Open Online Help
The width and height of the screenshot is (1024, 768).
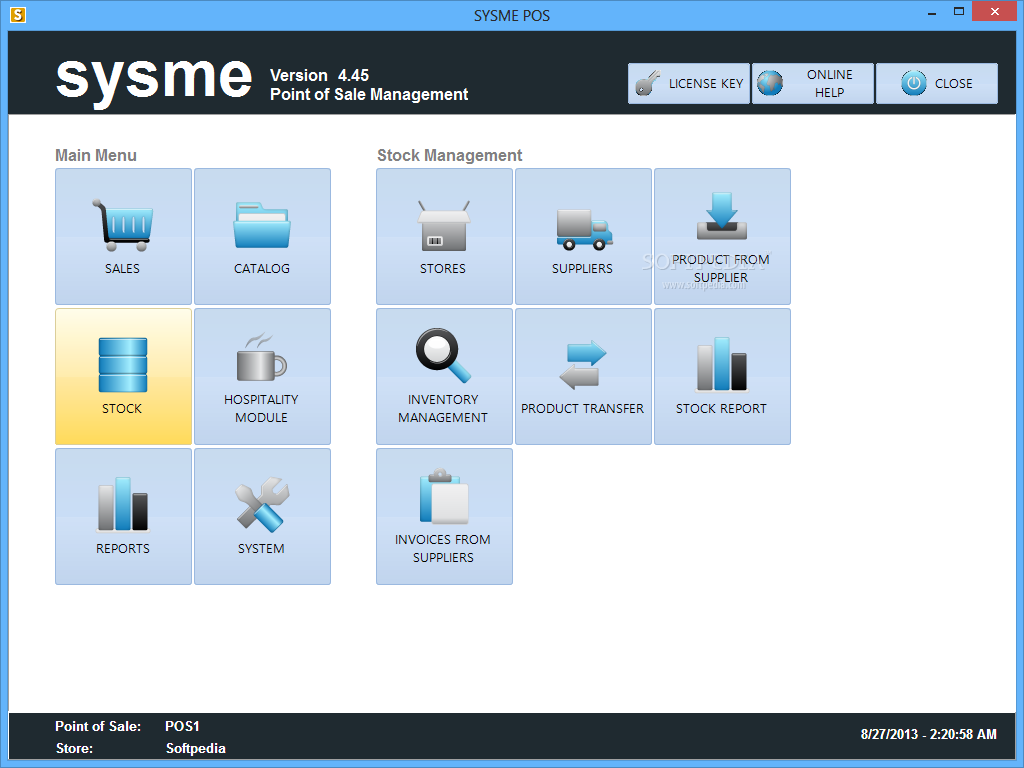tap(812, 84)
